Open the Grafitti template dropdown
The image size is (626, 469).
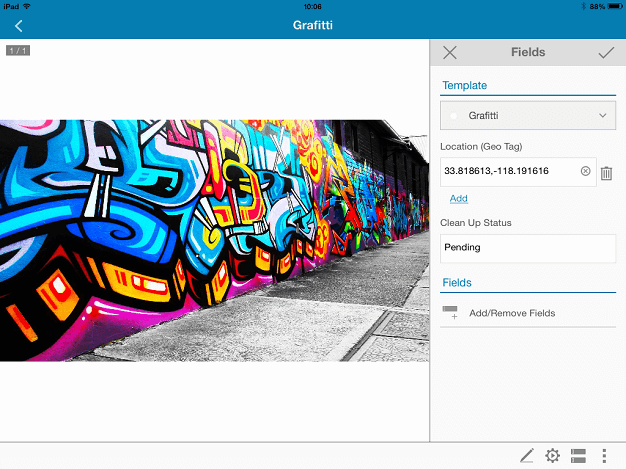click(528, 115)
